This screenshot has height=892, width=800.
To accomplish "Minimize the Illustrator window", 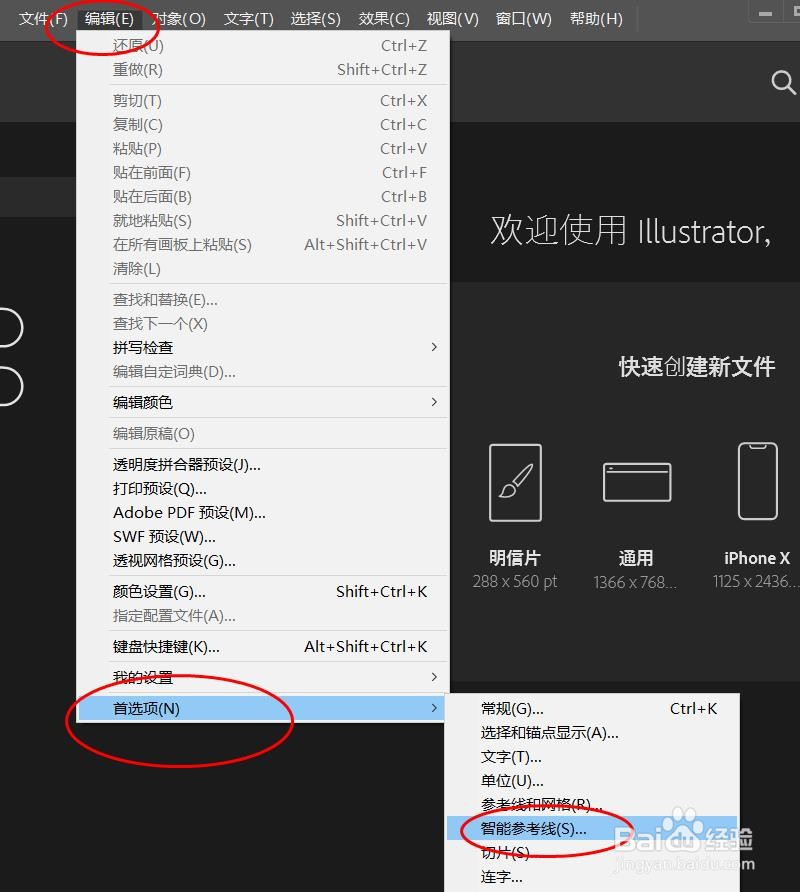I will pyautogui.click(x=765, y=13).
